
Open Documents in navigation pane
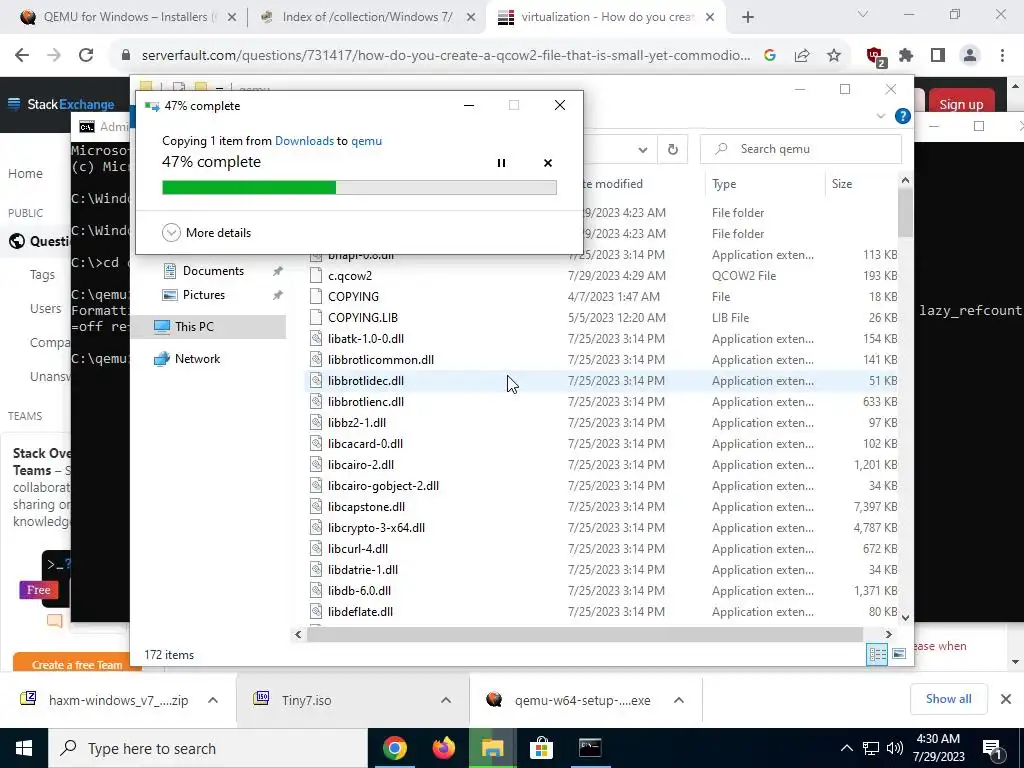tap(213, 270)
